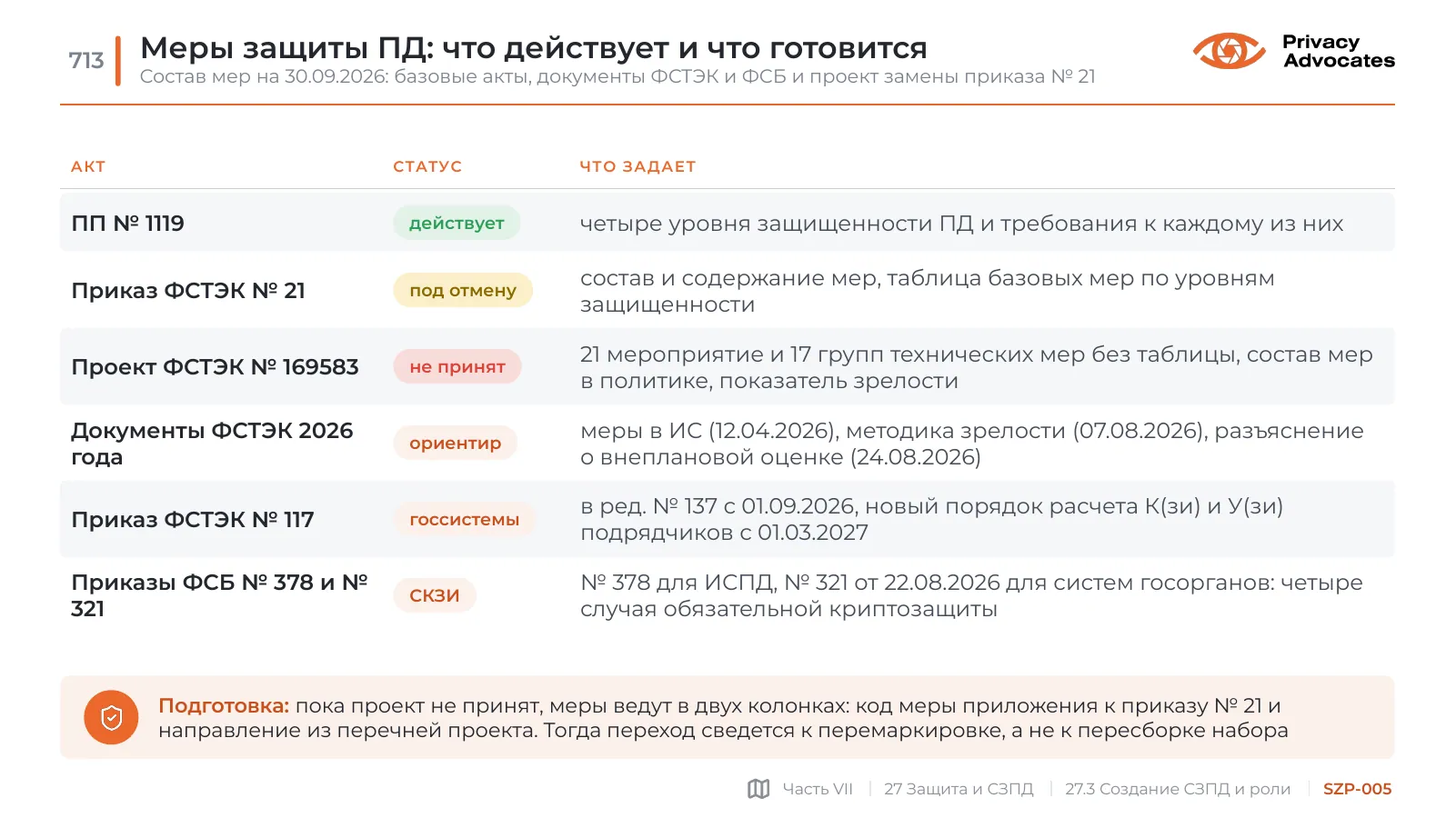The image size is (1456, 818).
Task: Click the footer code «SZP-005»
Action: pyautogui.click(x=1357, y=789)
